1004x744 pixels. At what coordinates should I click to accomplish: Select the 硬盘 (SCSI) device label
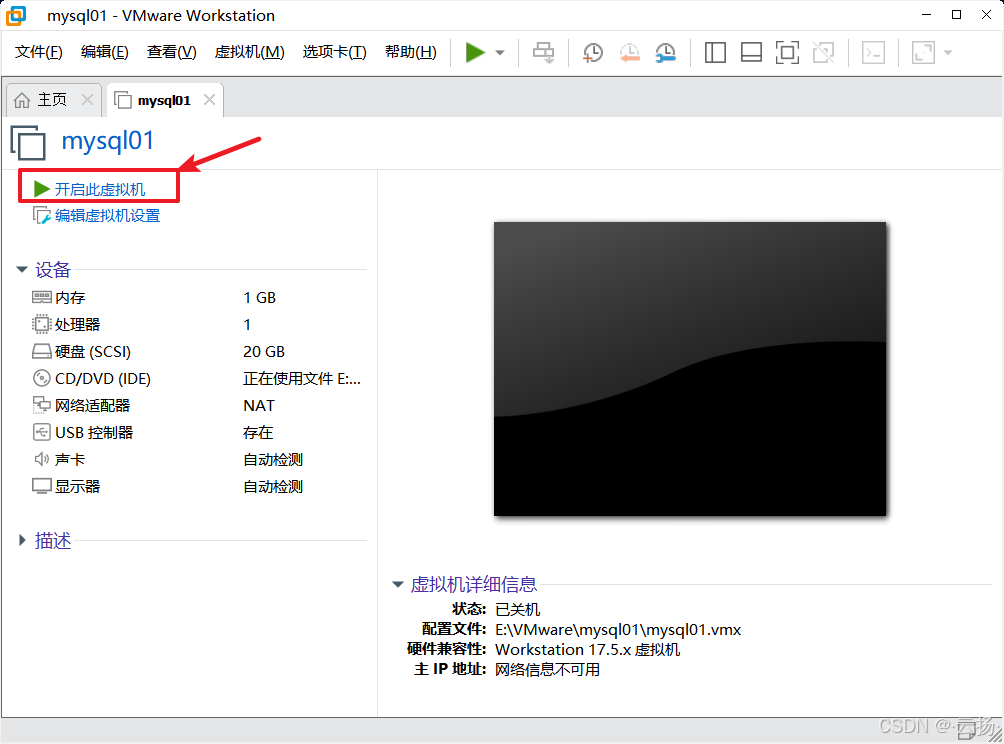(93, 352)
